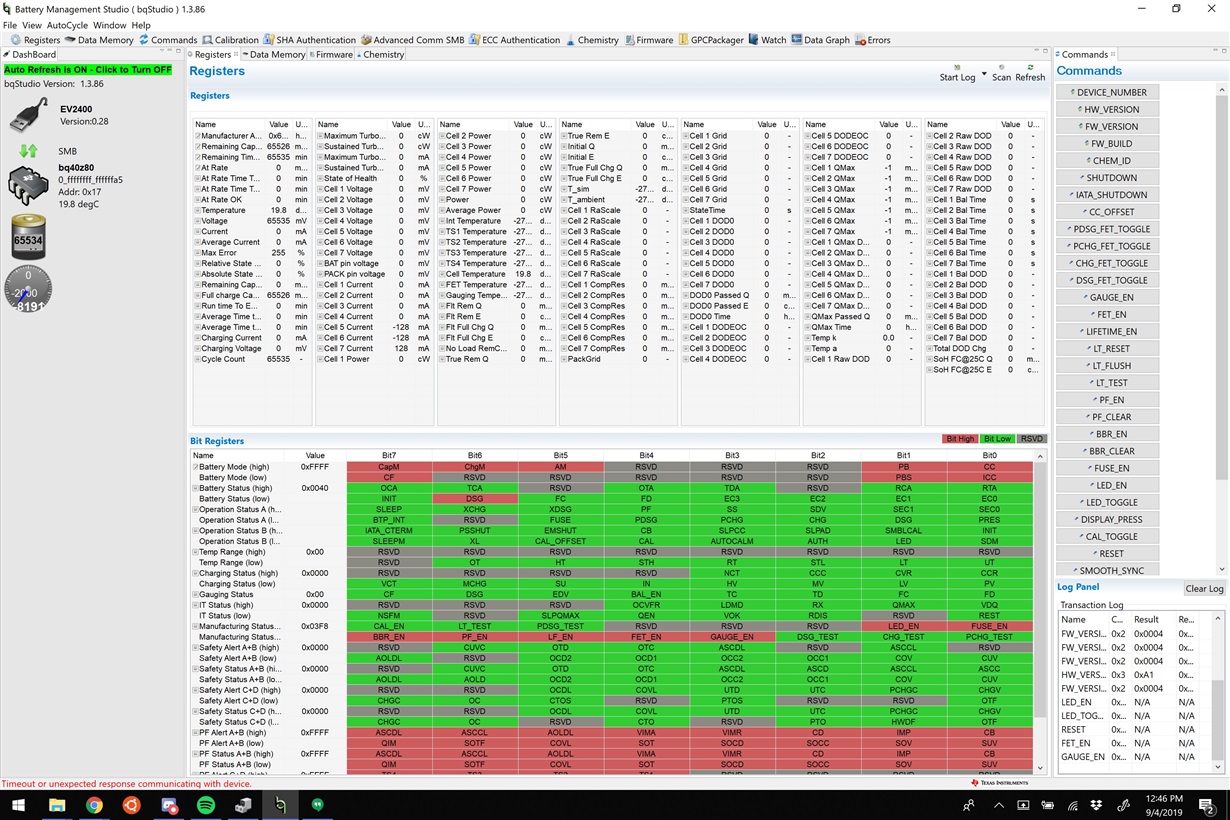Screen dimensions: 1230x820
Task: Open Advanced Comm SMB tool
Action: 413,40
